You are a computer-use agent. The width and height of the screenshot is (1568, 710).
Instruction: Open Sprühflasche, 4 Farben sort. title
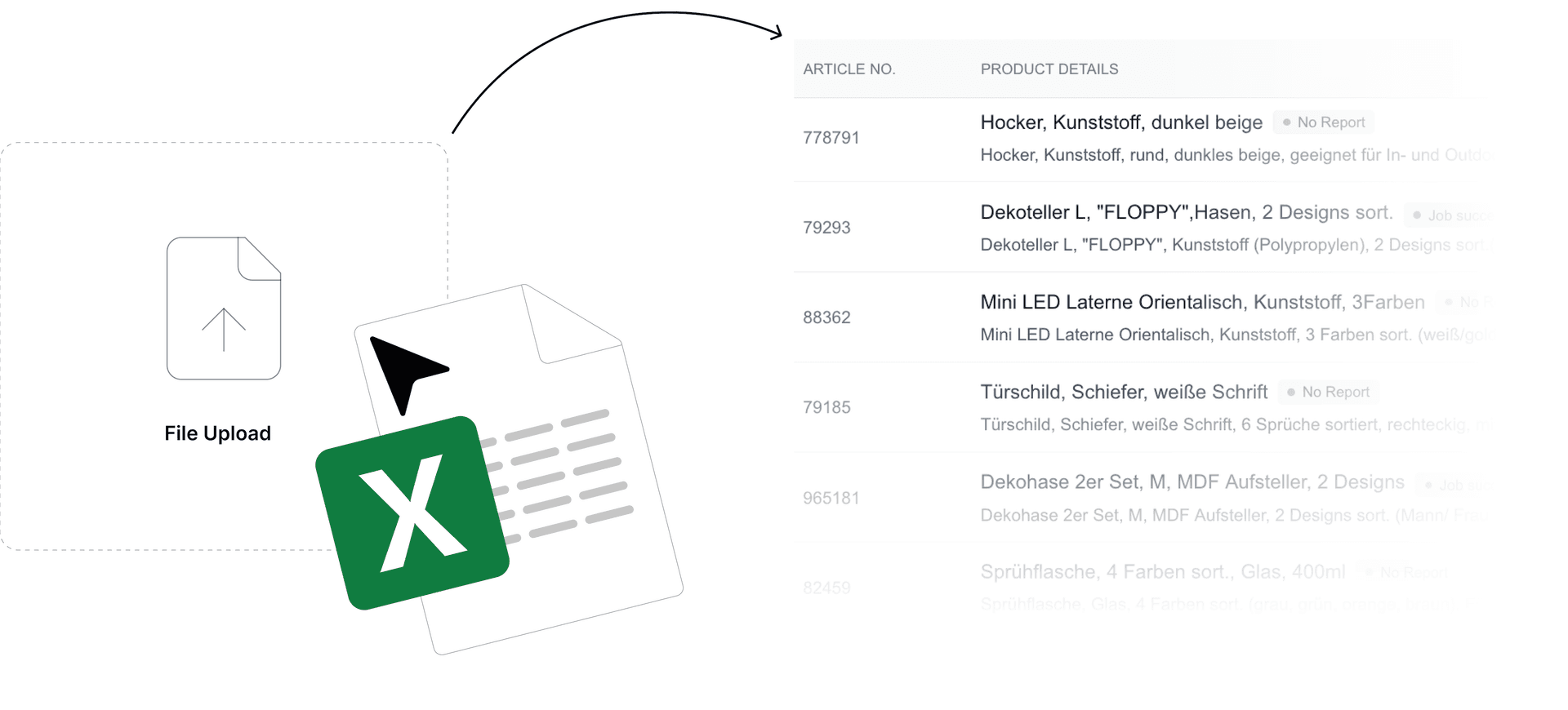click(1163, 572)
